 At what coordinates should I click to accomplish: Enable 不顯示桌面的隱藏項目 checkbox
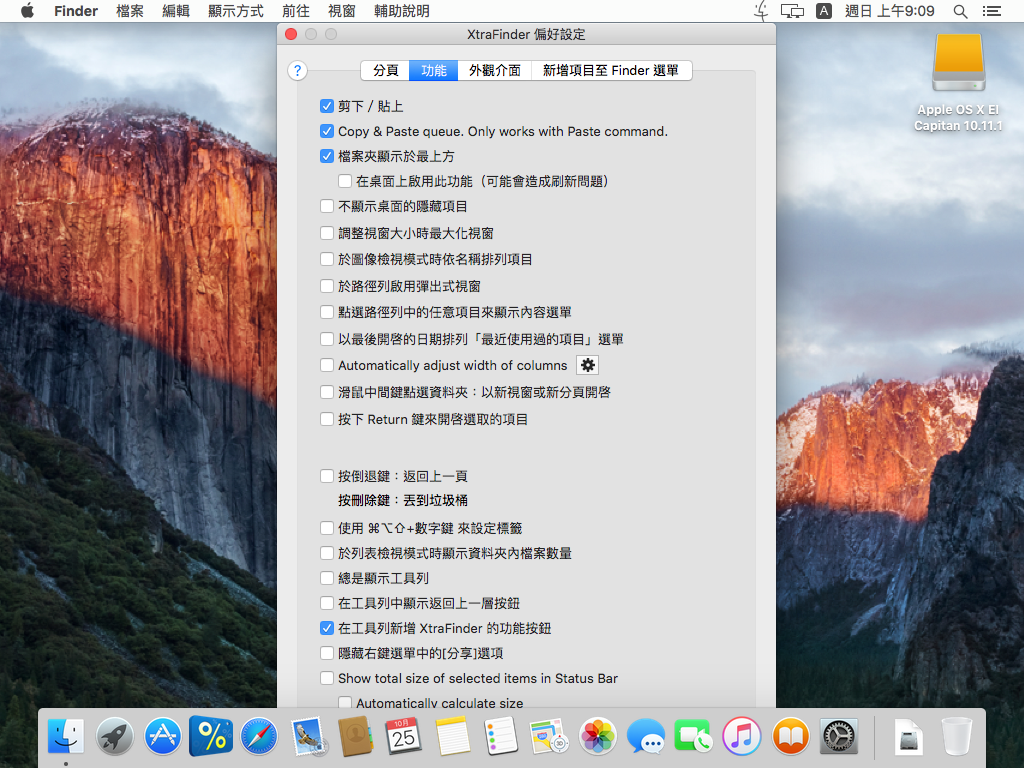pyautogui.click(x=327, y=206)
